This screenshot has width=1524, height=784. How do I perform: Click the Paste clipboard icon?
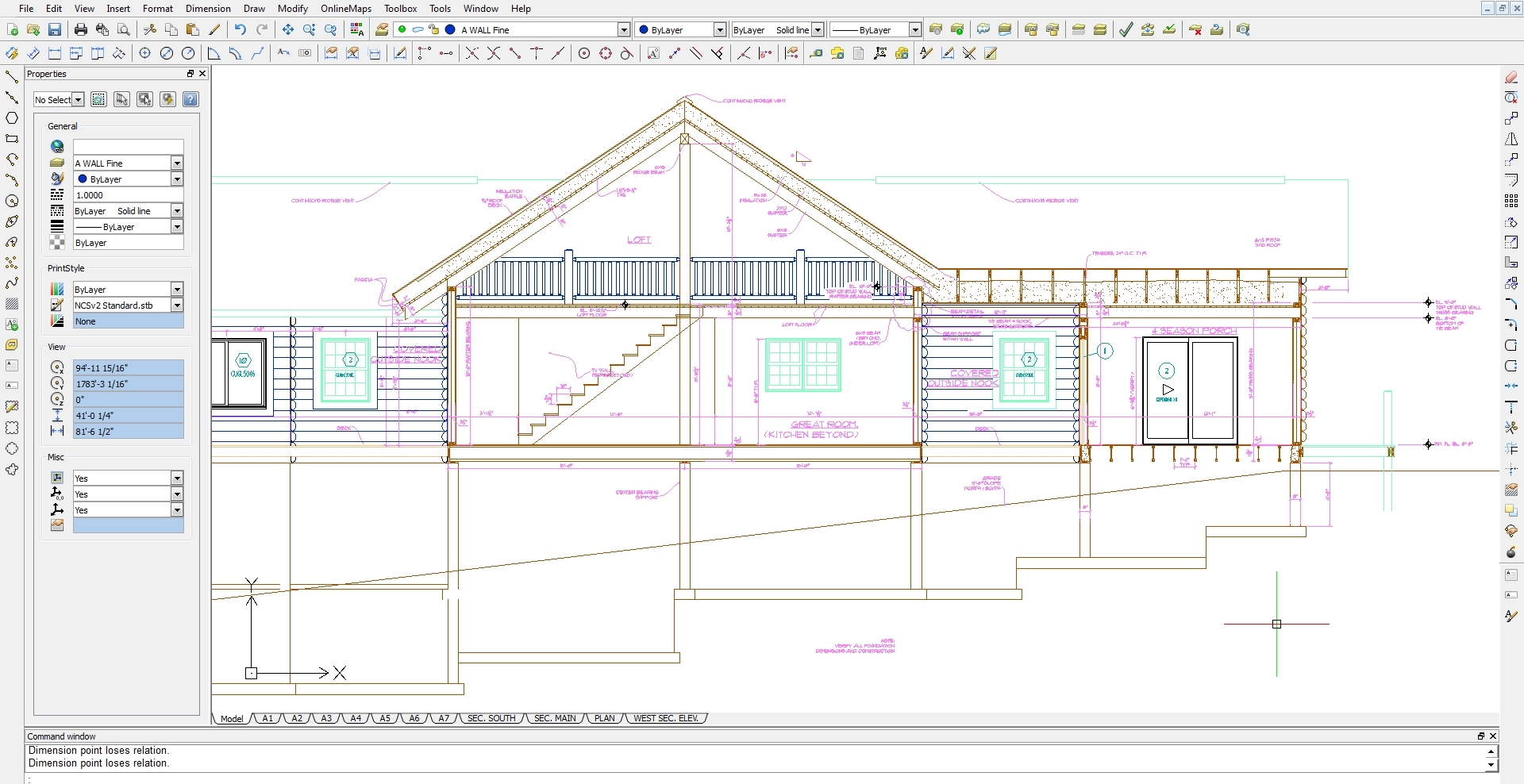pyautogui.click(x=193, y=29)
